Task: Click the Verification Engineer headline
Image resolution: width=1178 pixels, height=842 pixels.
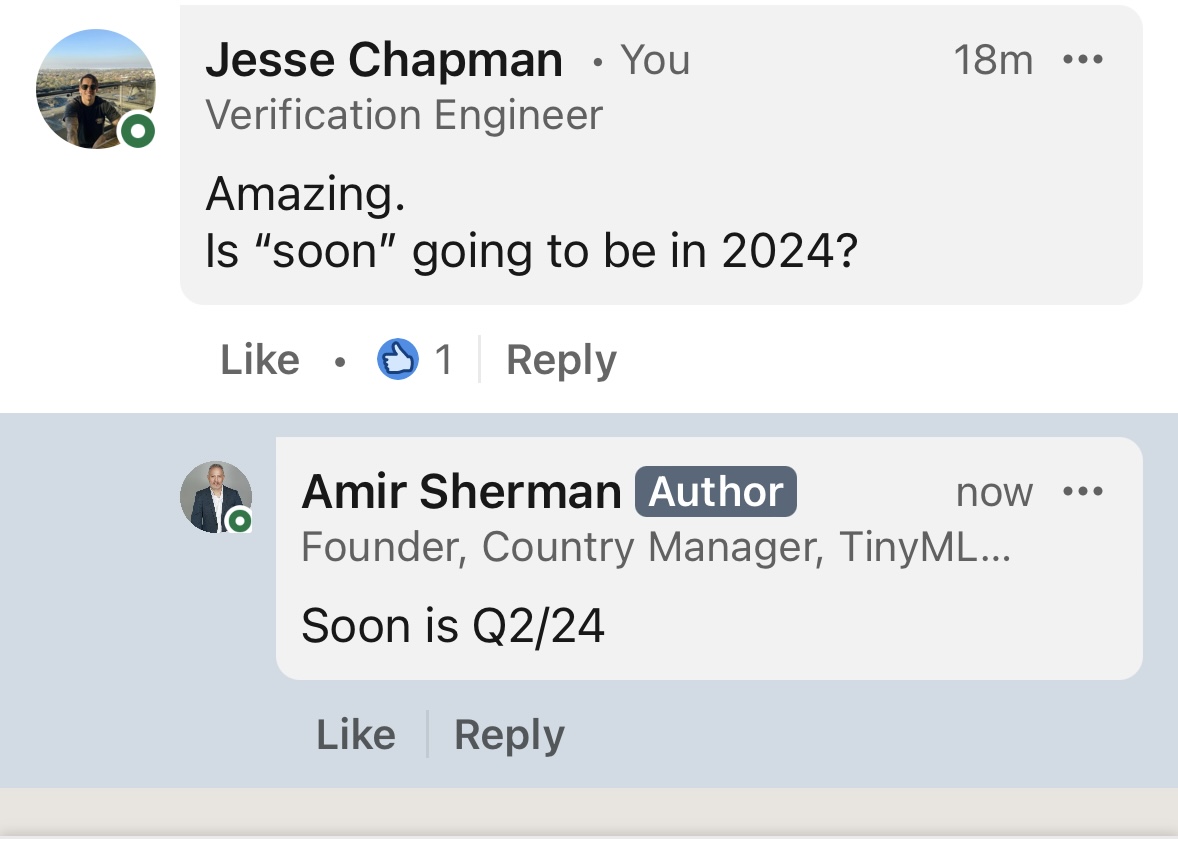Action: coord(404,115)
